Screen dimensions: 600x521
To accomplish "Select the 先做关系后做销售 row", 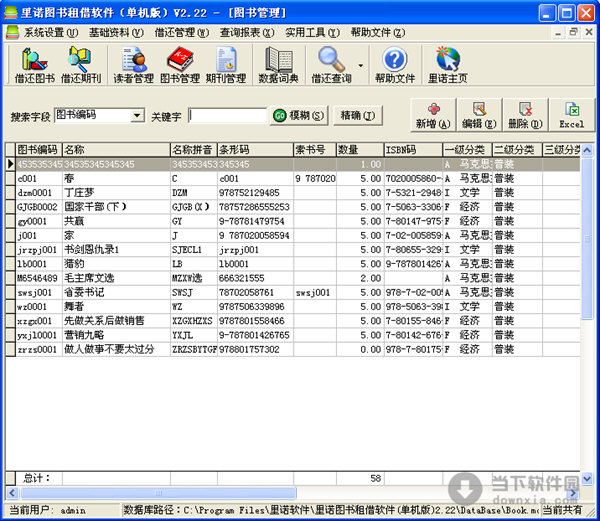I will tap(293, 321).
